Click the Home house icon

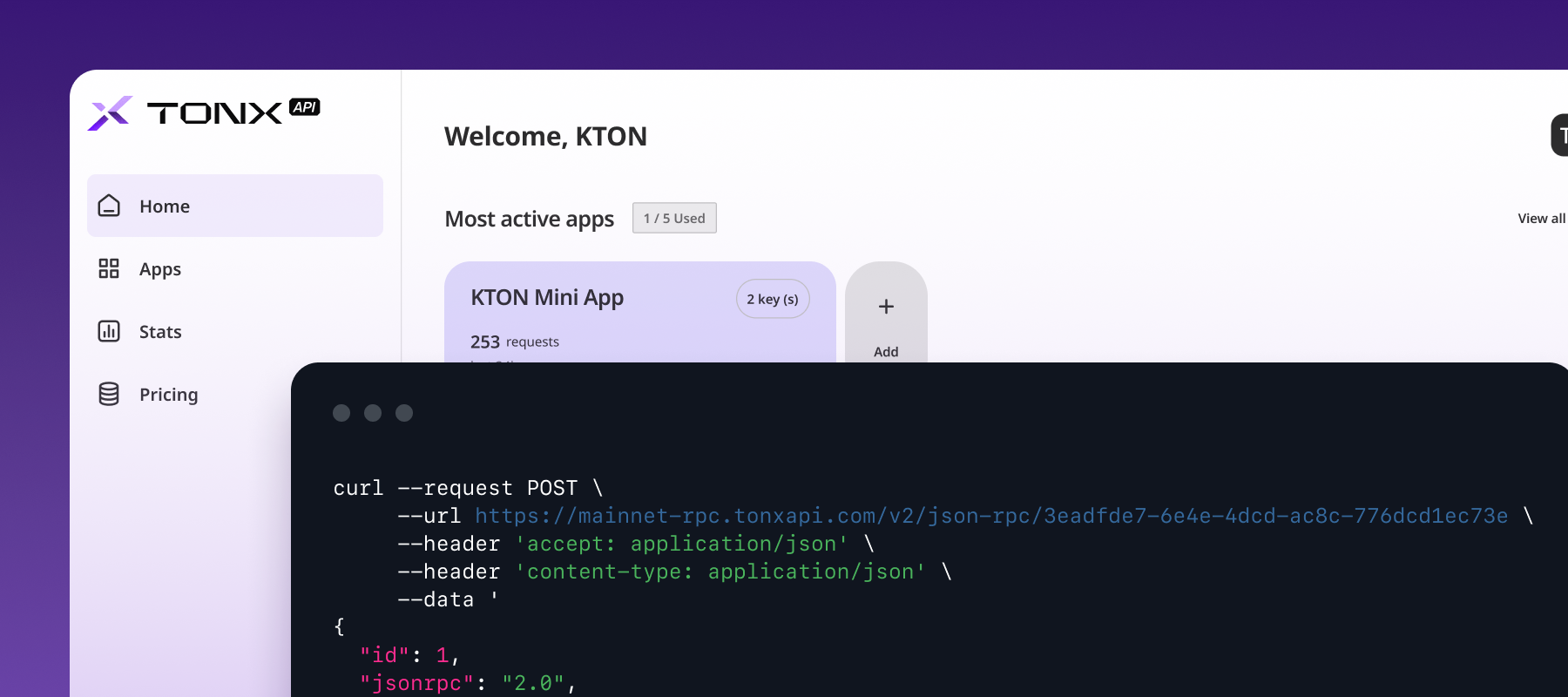109,206
